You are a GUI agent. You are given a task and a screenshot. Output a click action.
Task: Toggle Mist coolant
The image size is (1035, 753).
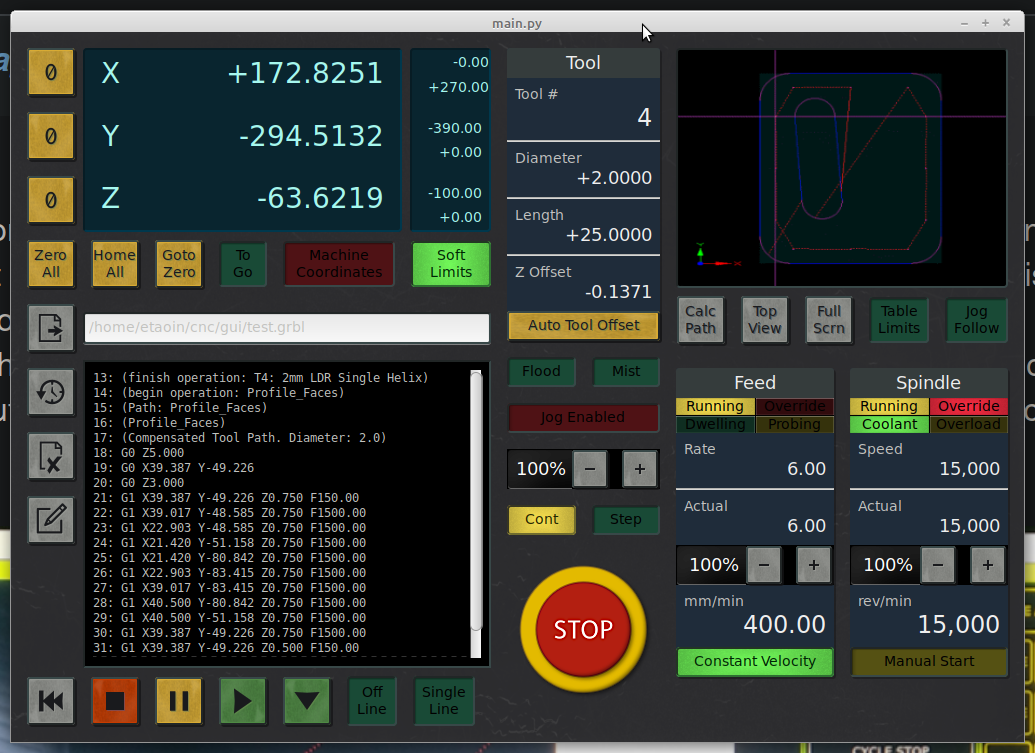626,372
